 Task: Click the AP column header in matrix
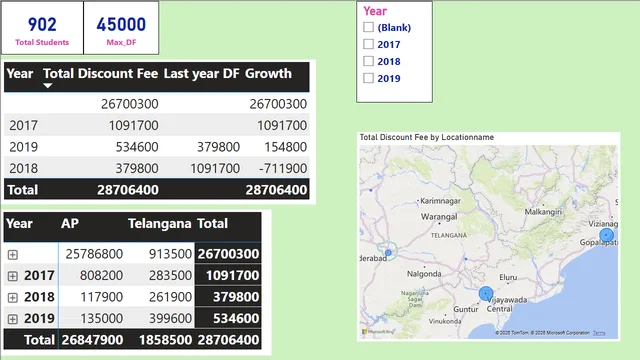[70, 223]
